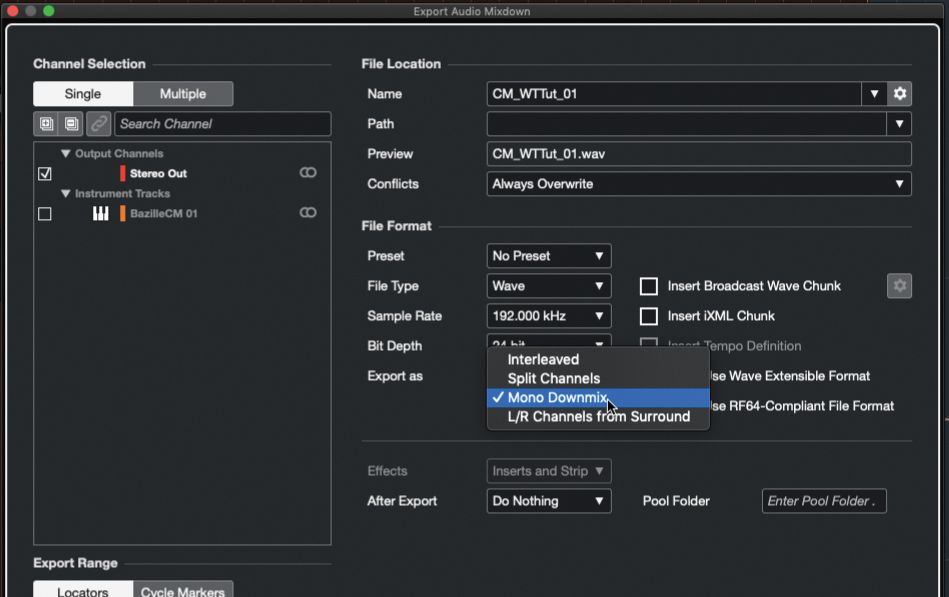
Task: Click the link channels chain icon
Action: click(98, 124)
